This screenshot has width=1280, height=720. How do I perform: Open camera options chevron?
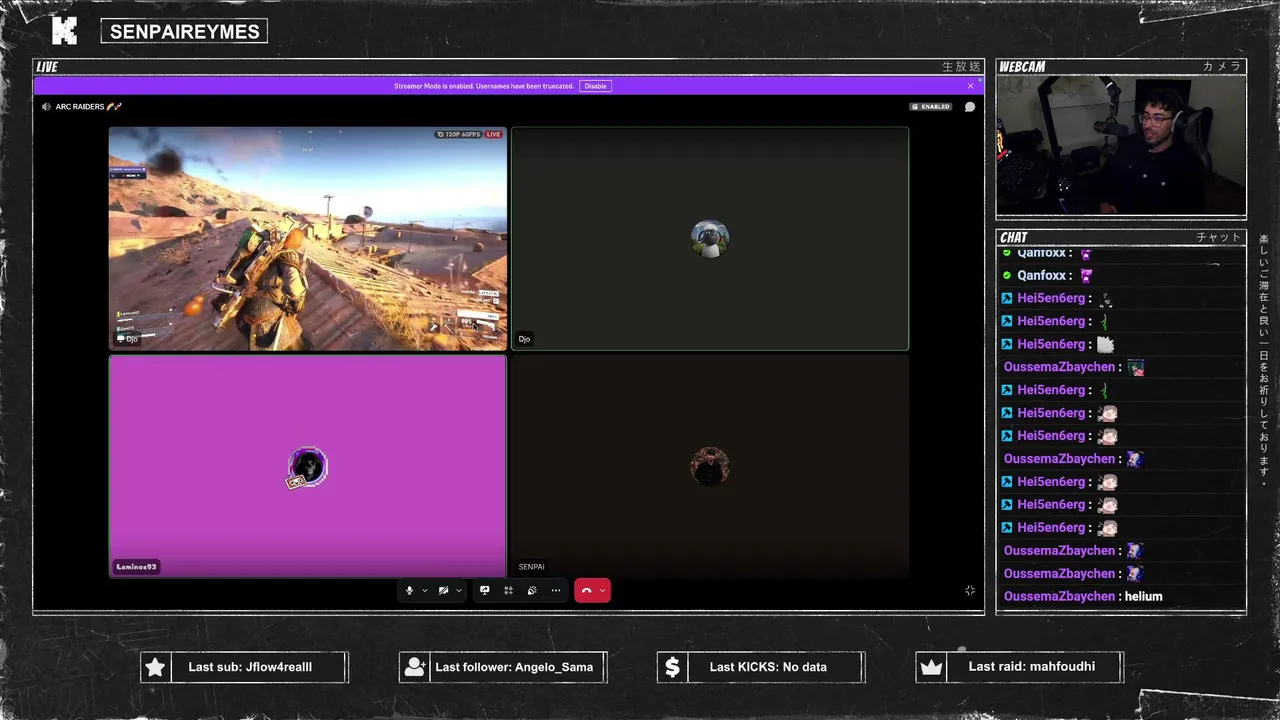458,590
